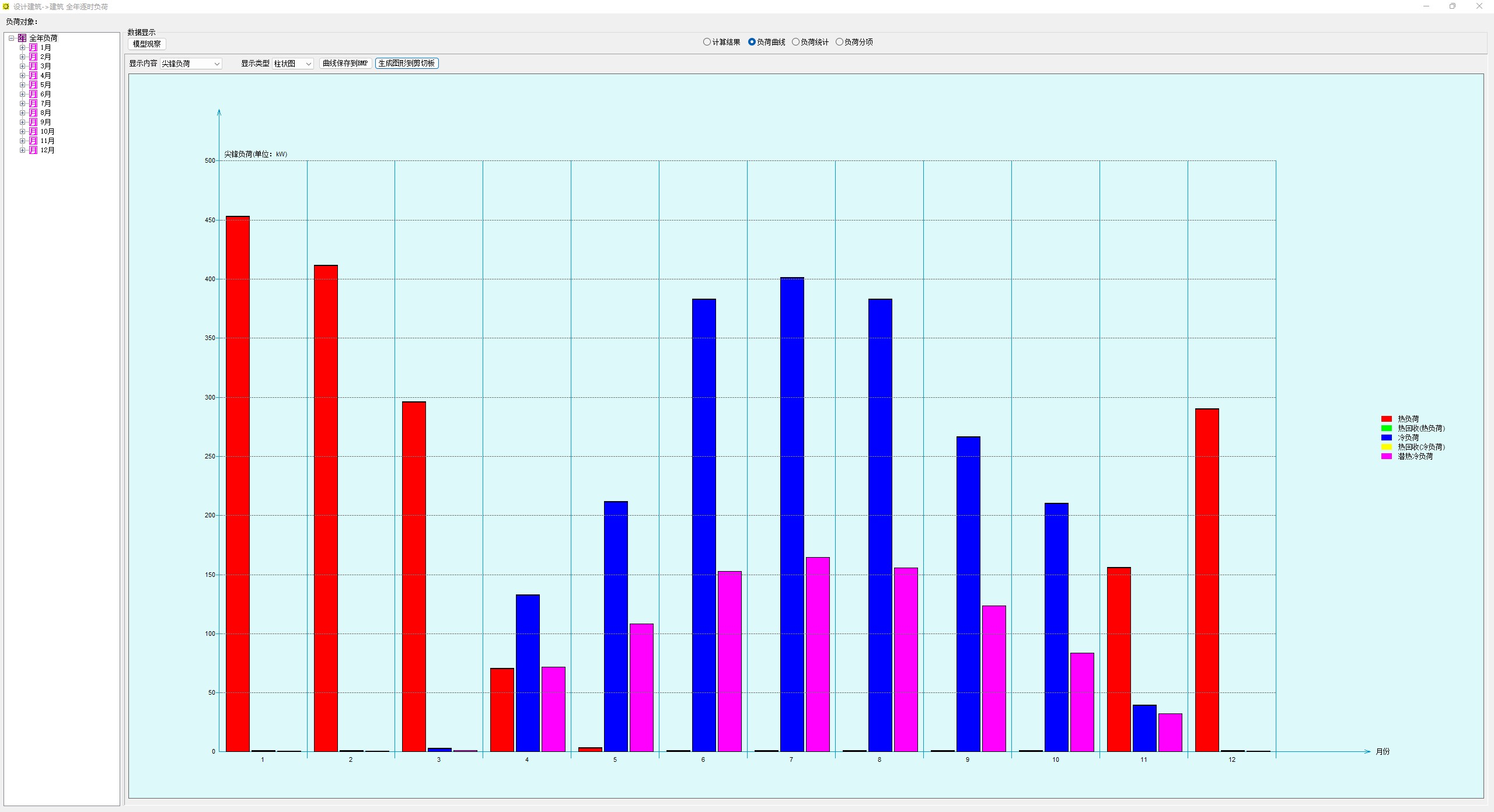Click the 10月 month icon

[33, 131]
